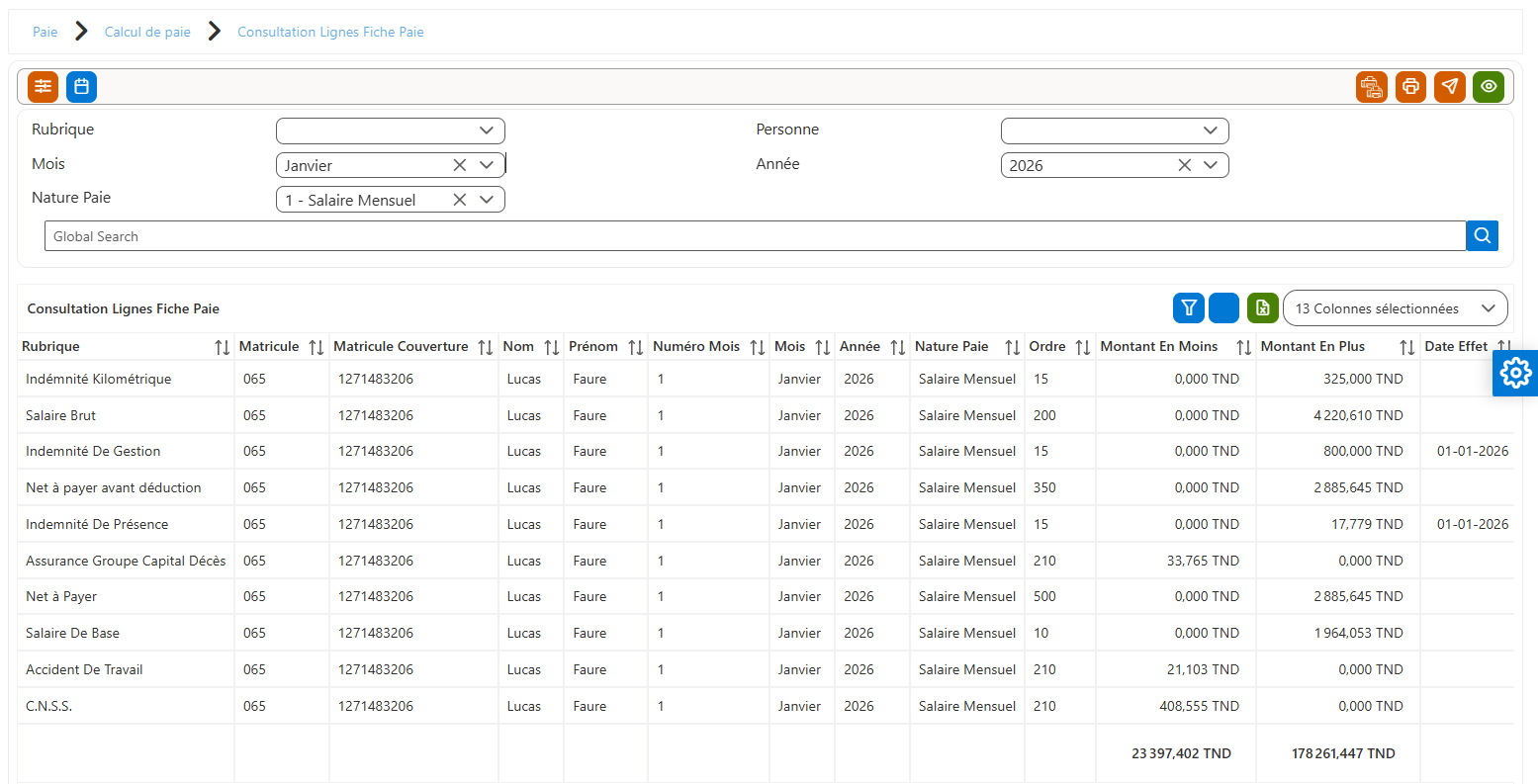Sort table by Montant En Plus
This screenshot has width=1538, height=784.
coord(1406,347)
